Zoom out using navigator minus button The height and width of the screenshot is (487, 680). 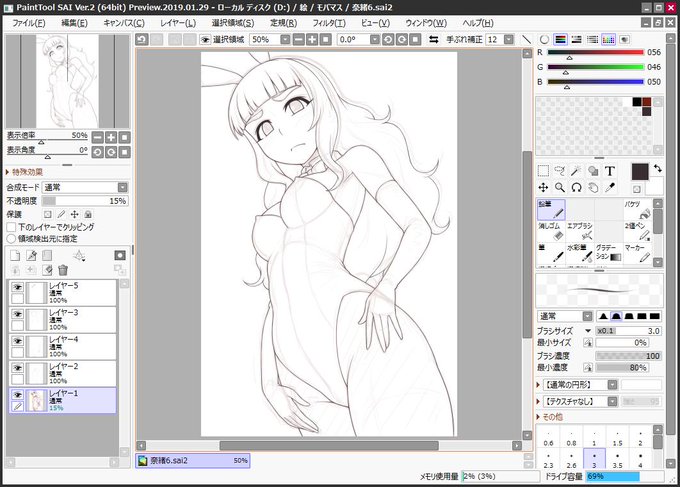point(98,137)
